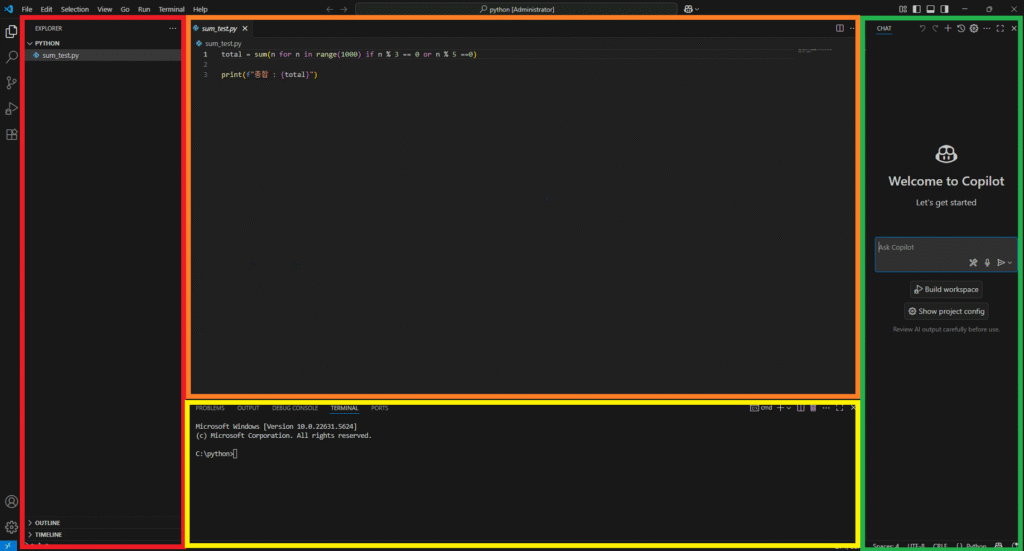The height and width of the screenshot is (551, 1024).
Task: Open chat panel More Actions ellipsis
Action: (987, 28)
